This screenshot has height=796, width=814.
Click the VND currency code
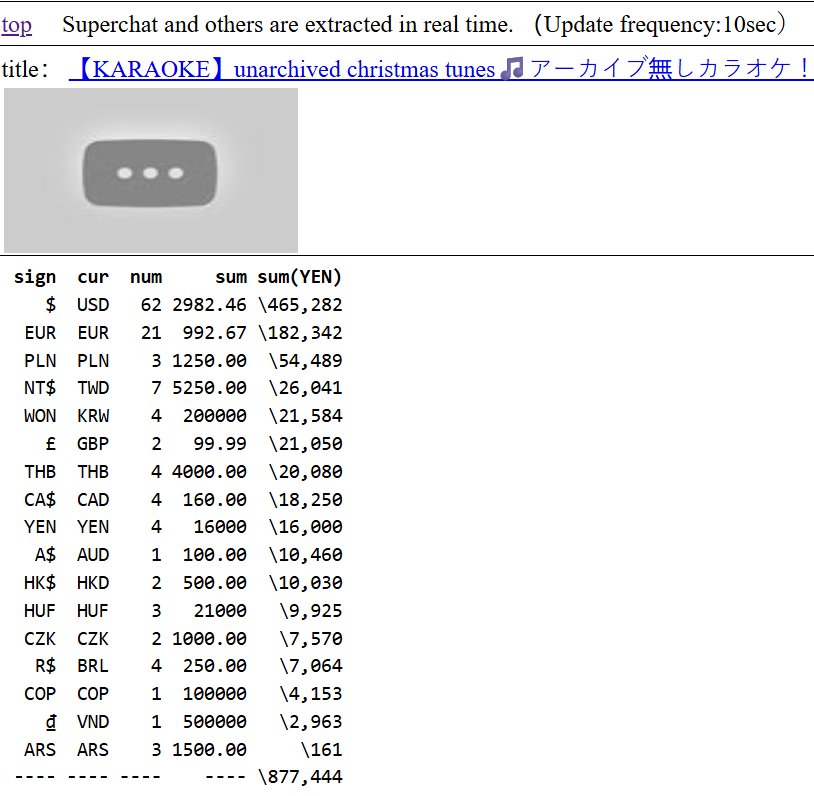(x=93, y=722)
